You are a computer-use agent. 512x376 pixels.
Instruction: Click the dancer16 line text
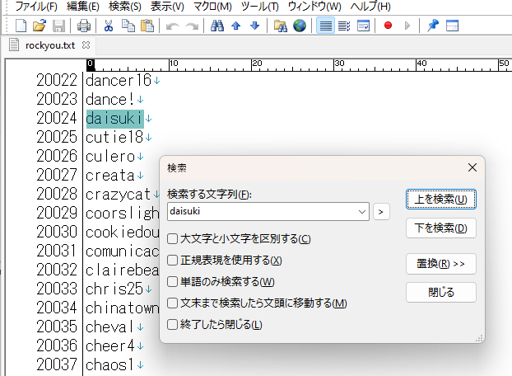(119, 80)
